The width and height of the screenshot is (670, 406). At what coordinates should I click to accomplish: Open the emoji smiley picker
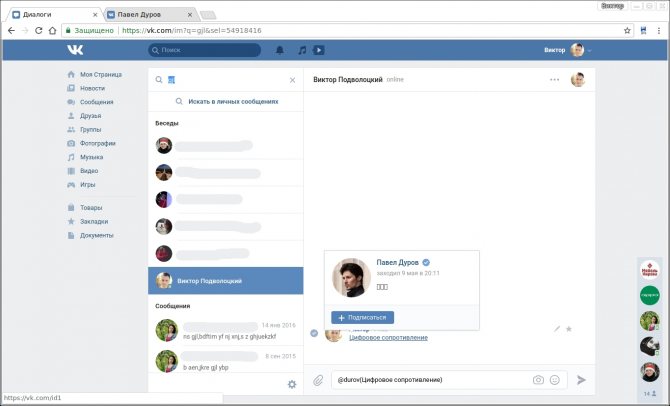click(x=555, y=380)
